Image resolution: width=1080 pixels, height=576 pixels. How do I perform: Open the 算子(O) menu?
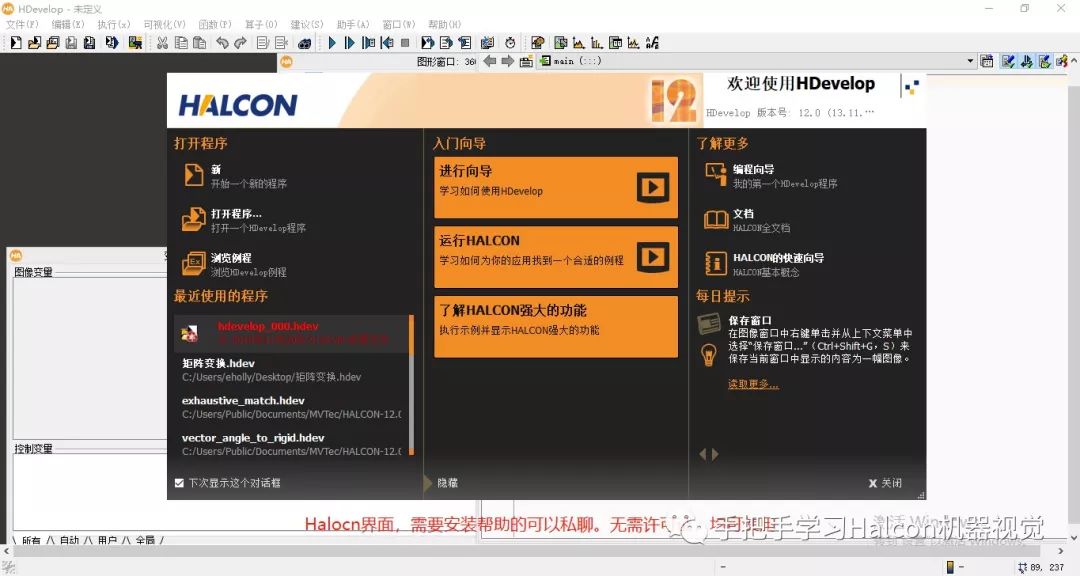261,24
